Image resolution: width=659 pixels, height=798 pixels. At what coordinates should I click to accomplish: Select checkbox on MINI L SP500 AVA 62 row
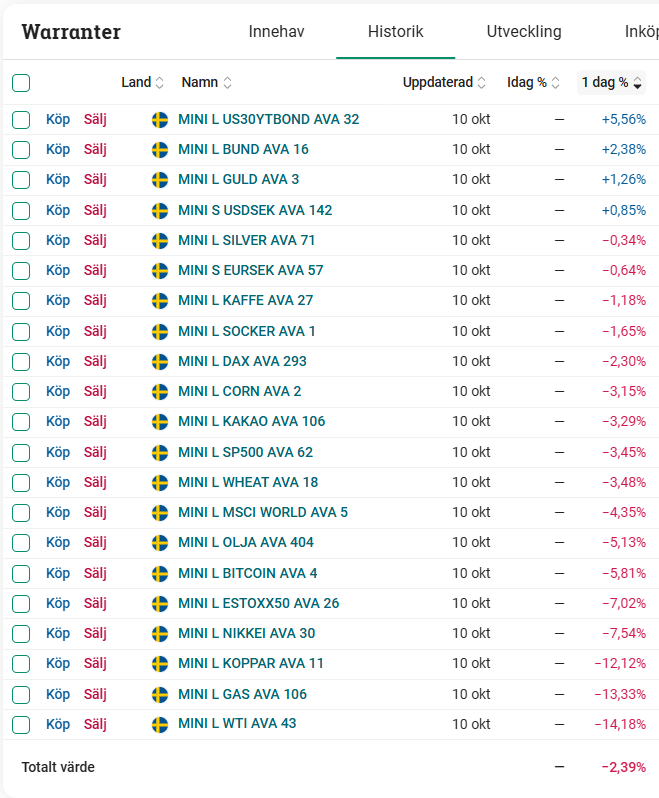pos(21,452)
